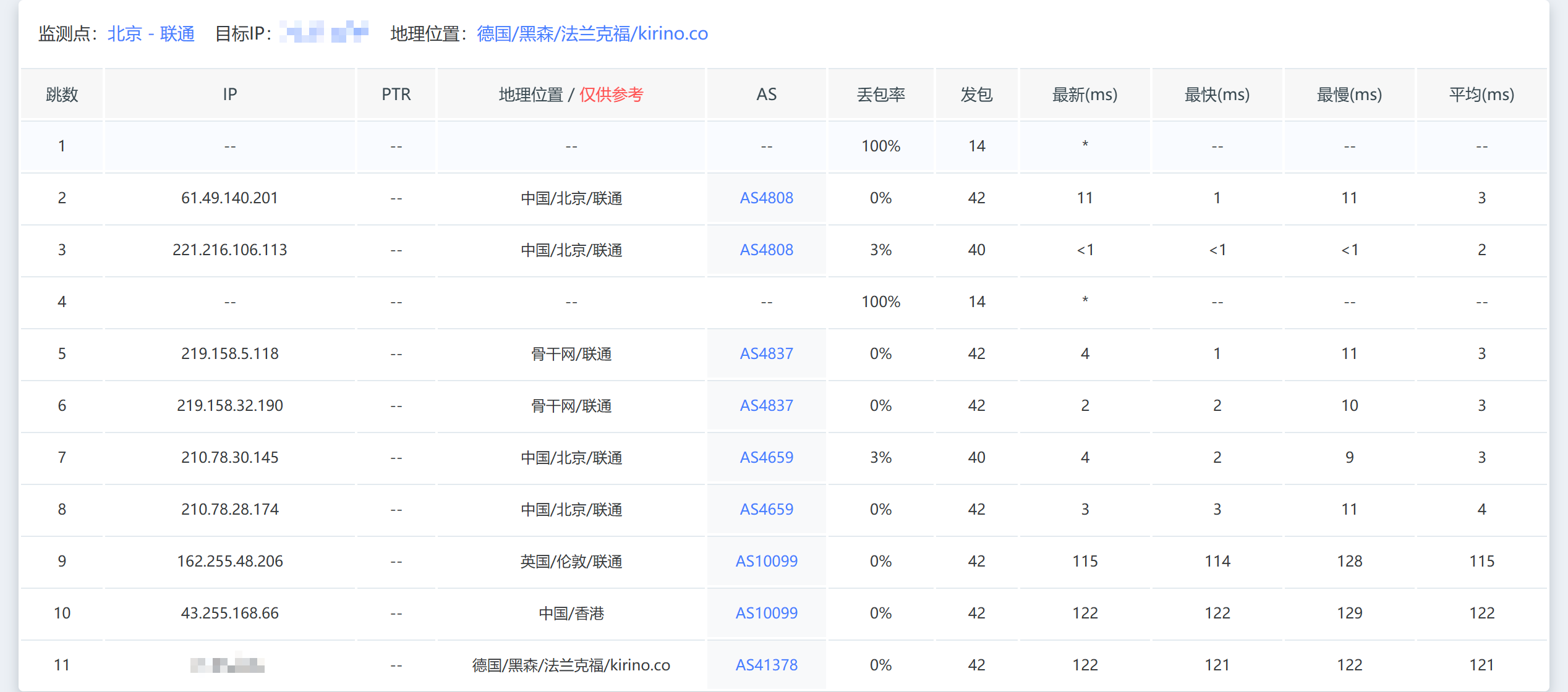Click the AS41378 link in hop 11

click(766, 665)
